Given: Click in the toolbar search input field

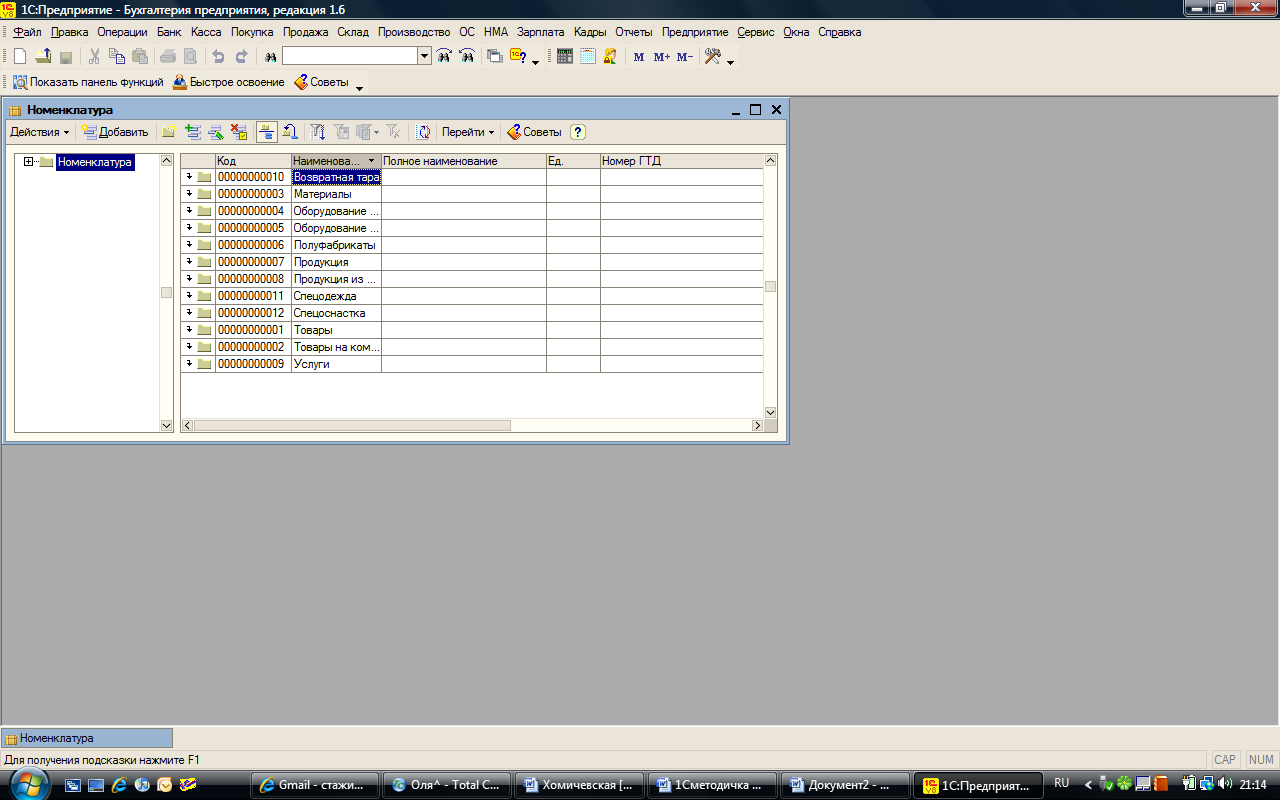Looking at the screenshot, I should pos(349,56).
